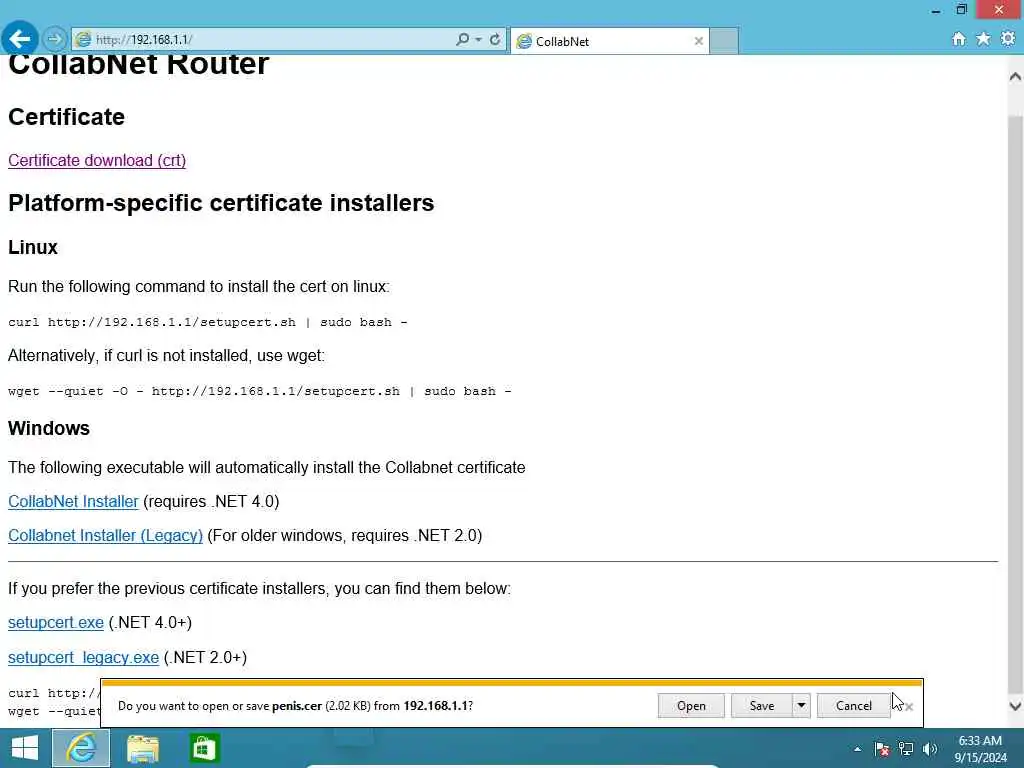Image resolution: width=1024 pixels, height=768 pixels.
Task: Click Internet Explorer taskbar icon
Action: [x=81, y=748]
